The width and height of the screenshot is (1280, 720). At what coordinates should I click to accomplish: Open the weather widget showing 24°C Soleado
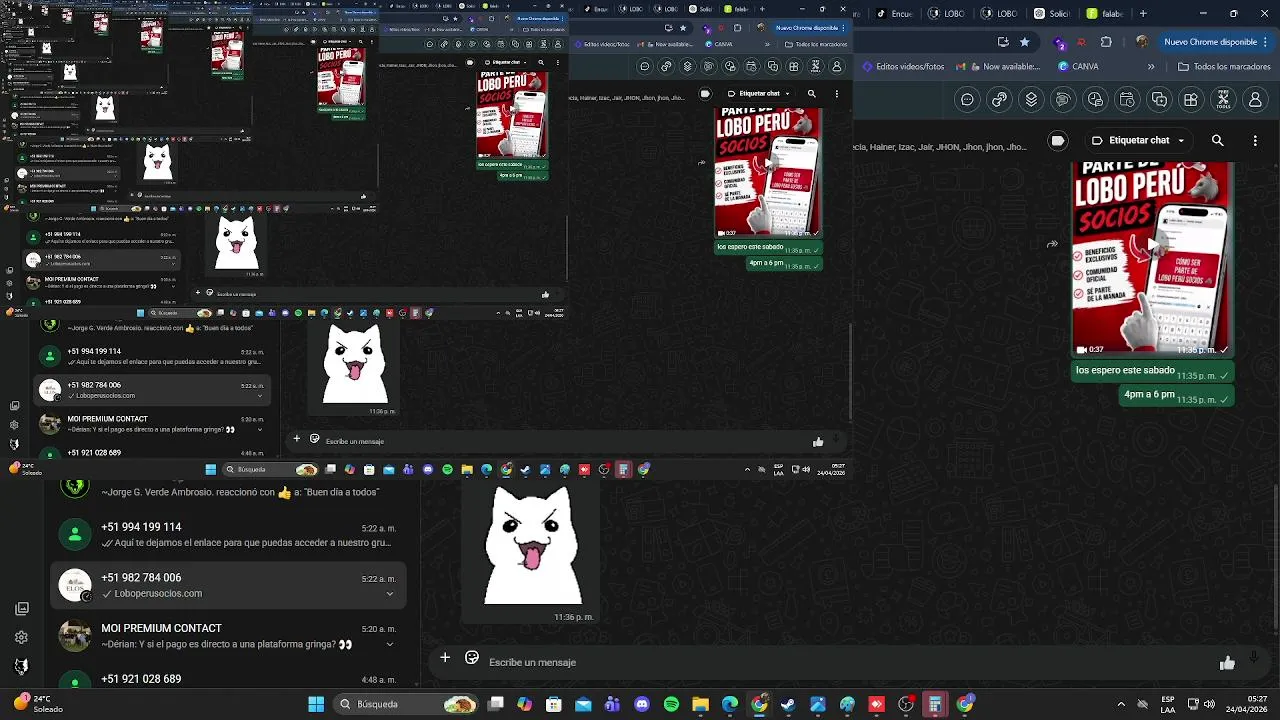click(36, 704)
